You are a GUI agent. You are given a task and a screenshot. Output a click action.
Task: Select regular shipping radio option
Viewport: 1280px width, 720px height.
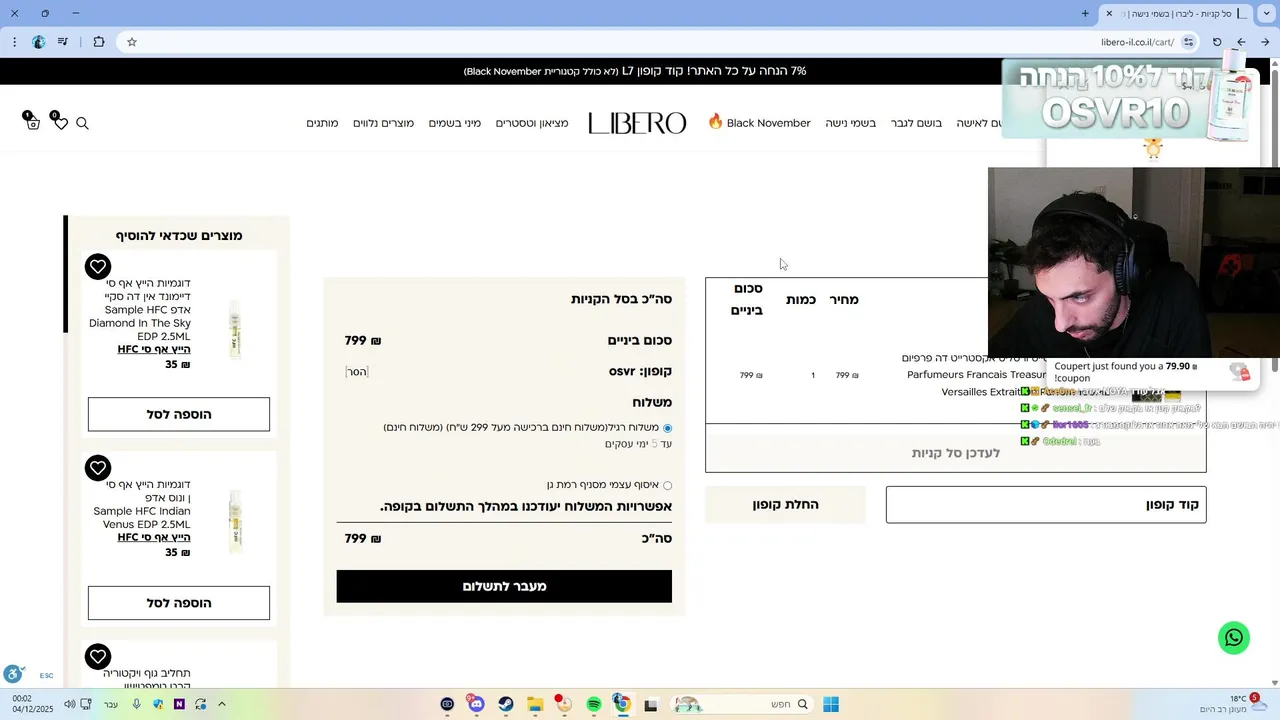[x=668, y=428]
